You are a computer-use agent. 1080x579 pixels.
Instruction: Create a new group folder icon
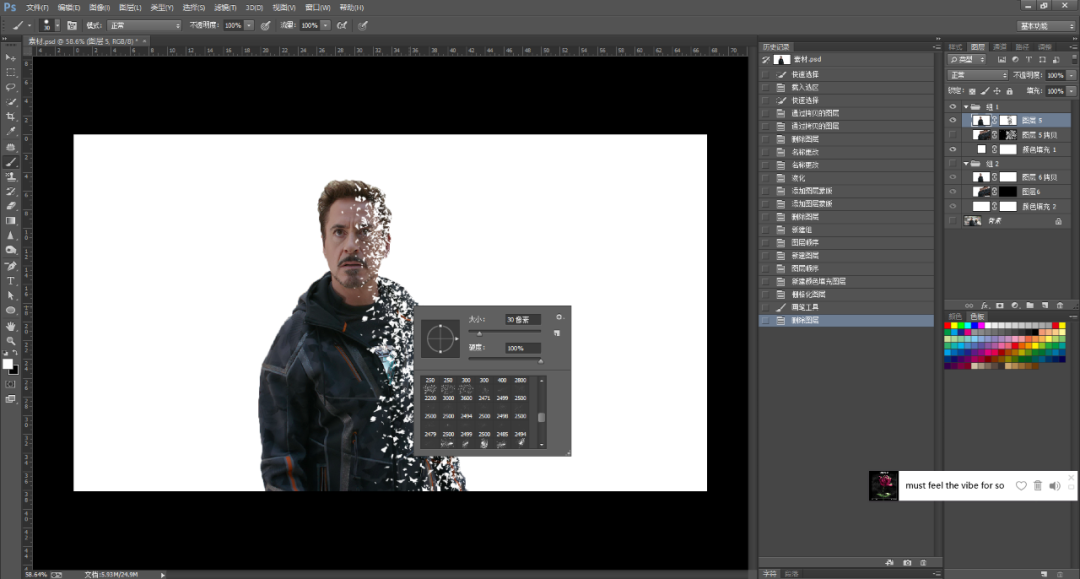point(1030,305)
